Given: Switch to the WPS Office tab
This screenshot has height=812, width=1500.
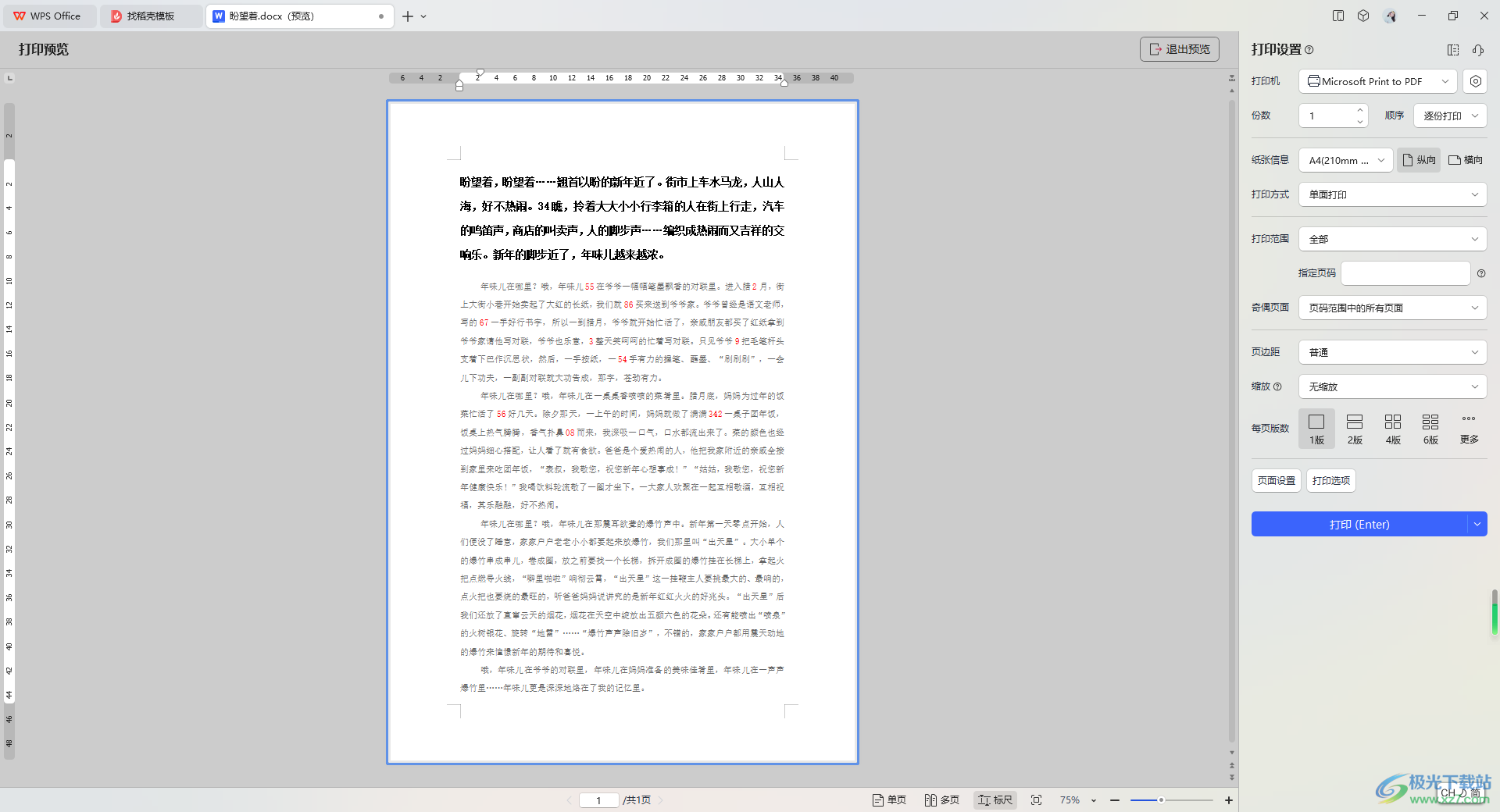Looking at the screenshot, I should (x=48, y=16).
